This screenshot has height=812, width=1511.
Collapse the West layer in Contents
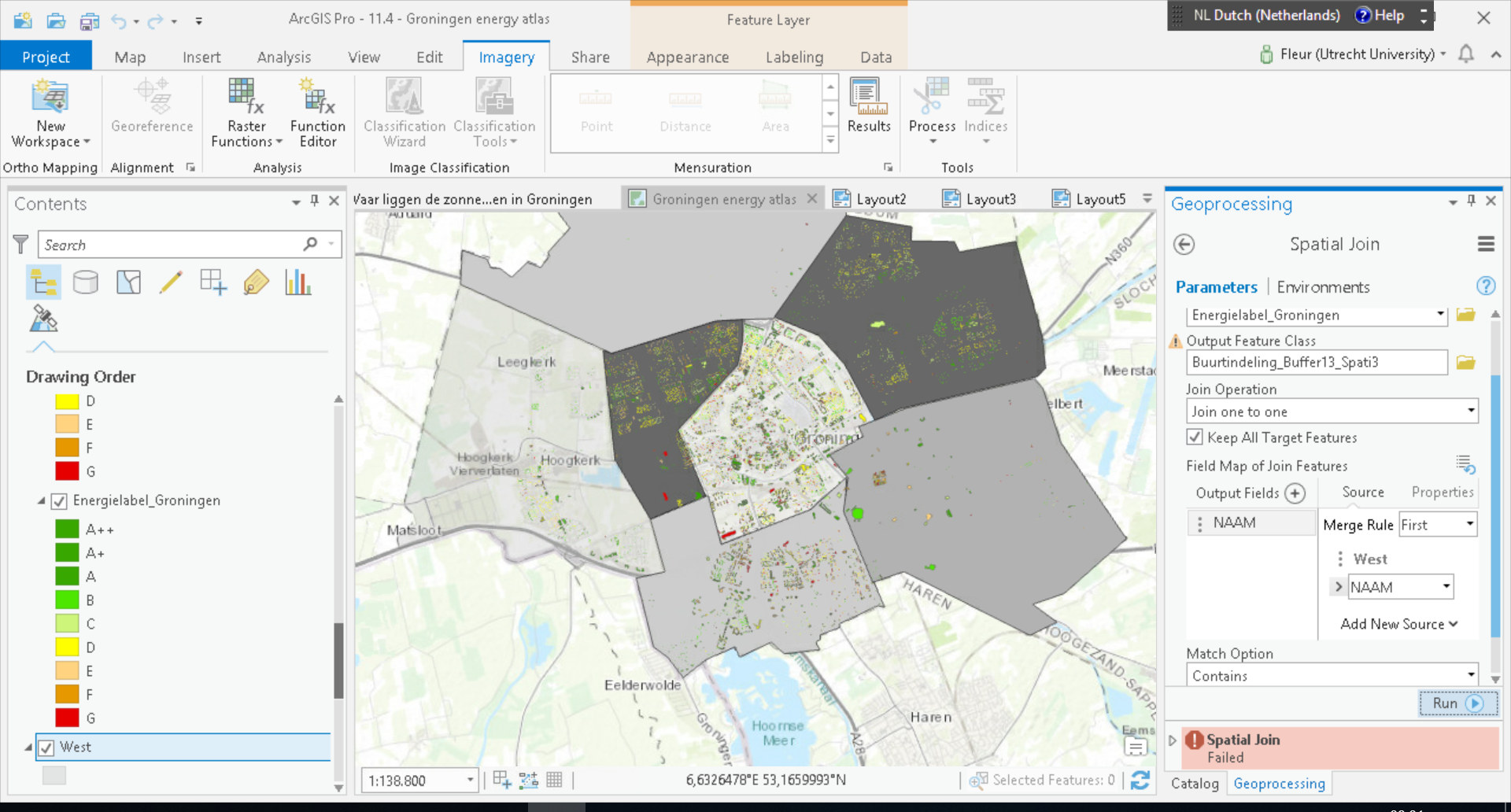[x=28, y=747]
